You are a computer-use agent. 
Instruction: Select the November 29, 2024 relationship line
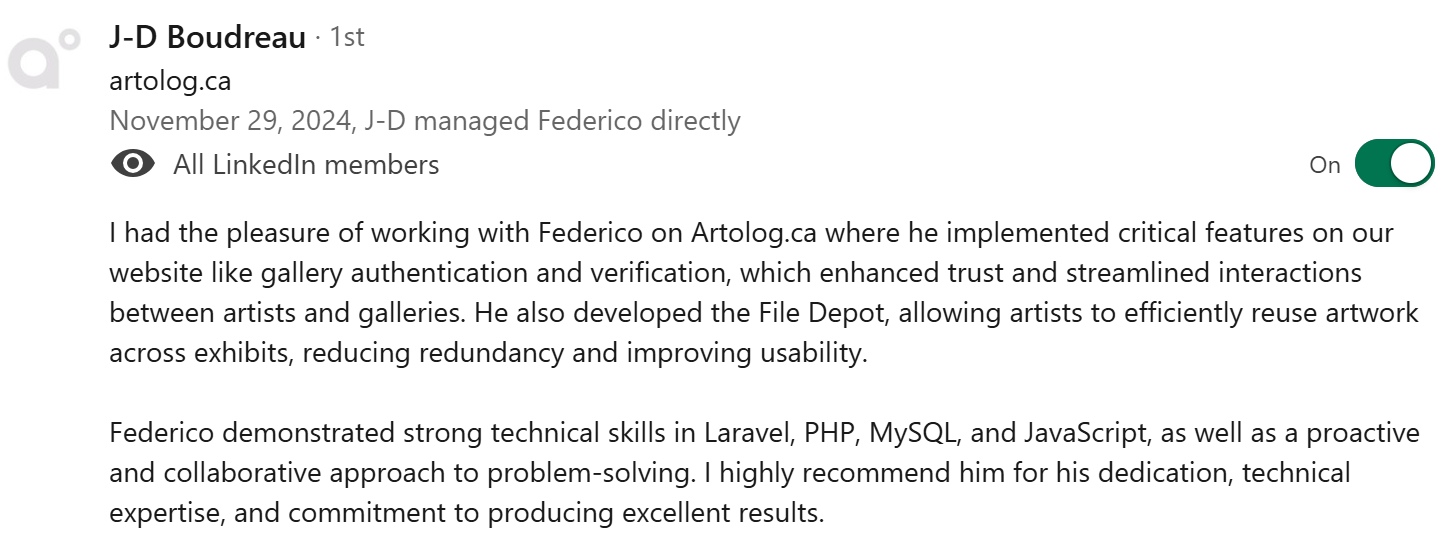424,122
